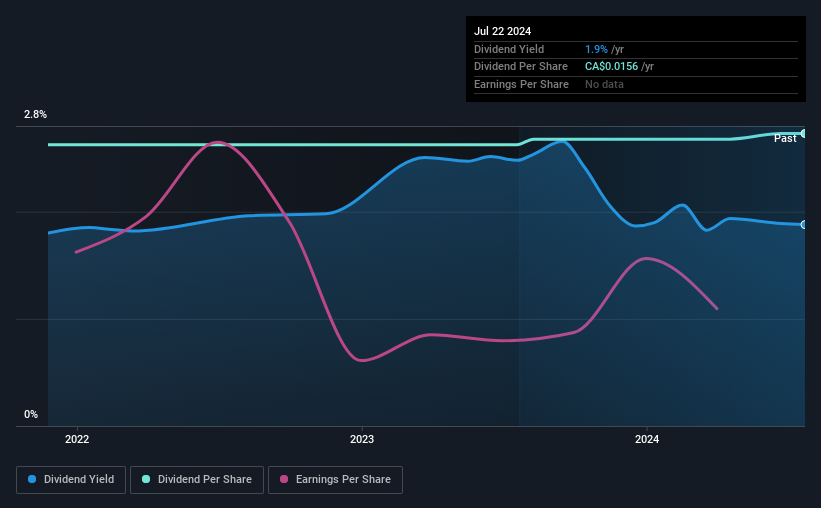This screenshot has height=508, width=821.
Task: Click the 2.8% y-axis label
Action: 35,114
